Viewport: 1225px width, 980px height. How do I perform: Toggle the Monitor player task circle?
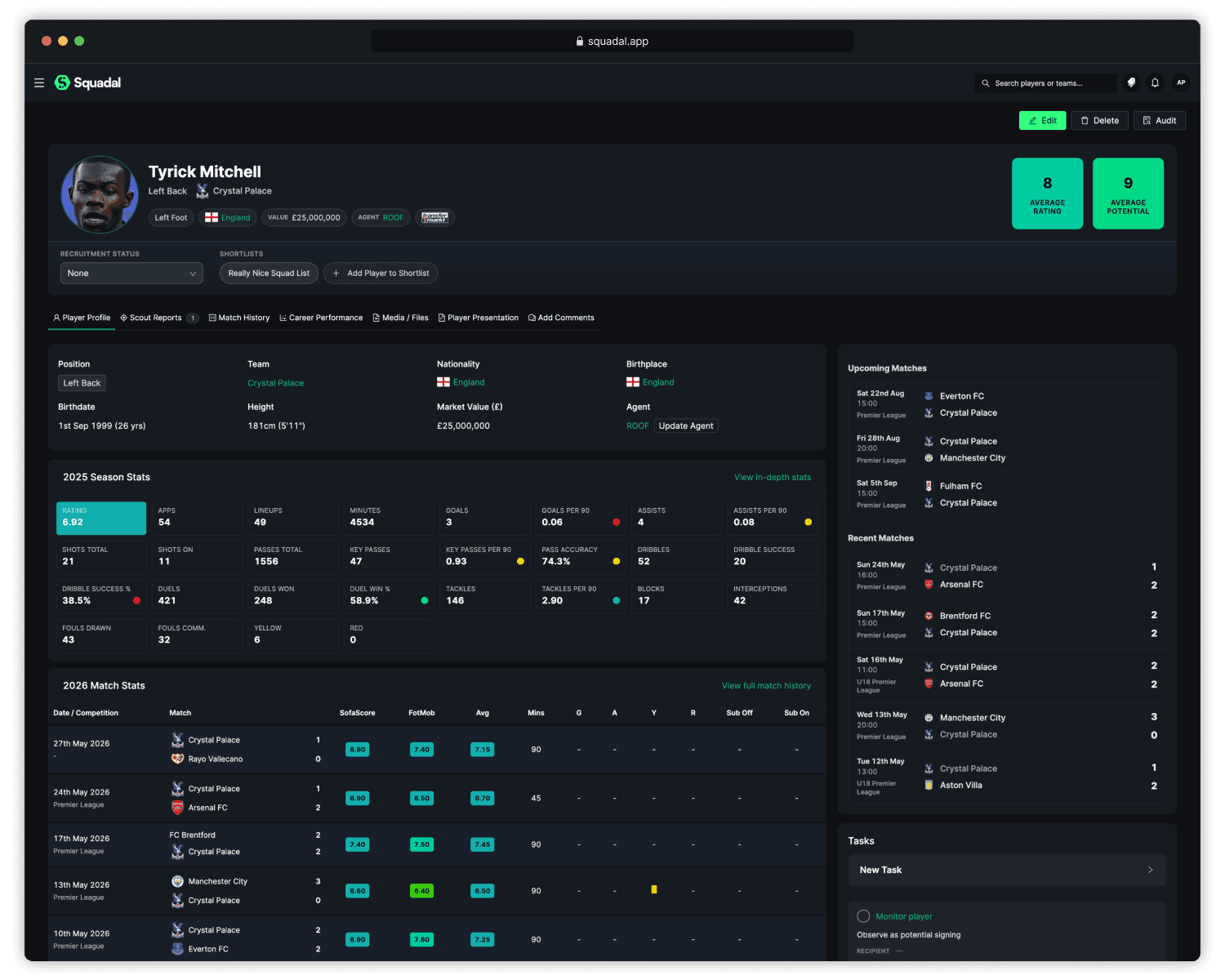pos(863,916)
